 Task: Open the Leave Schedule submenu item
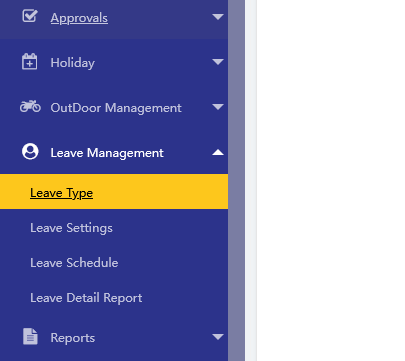pos(74,263)
